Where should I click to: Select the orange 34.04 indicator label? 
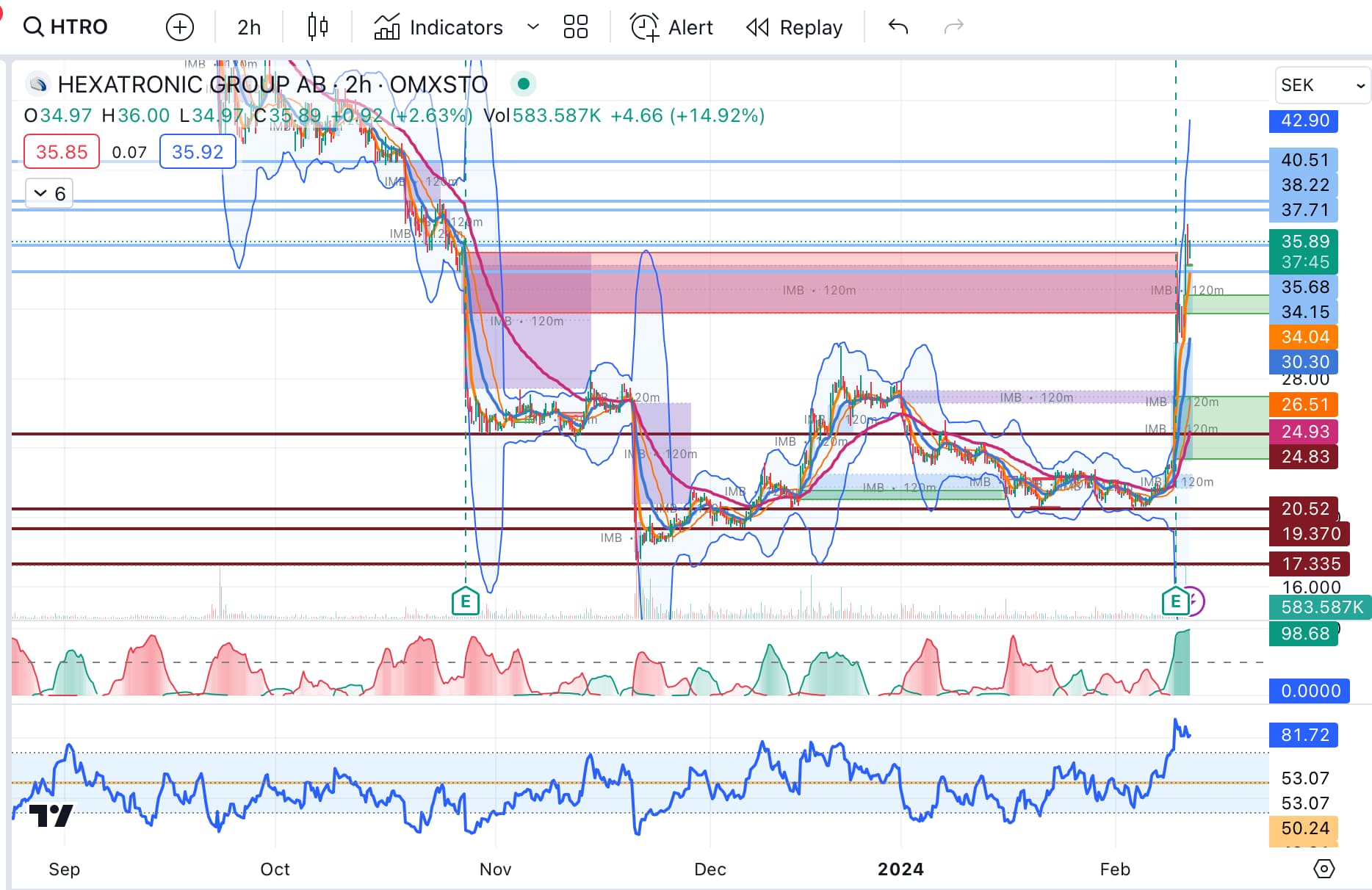(1304, 337)
